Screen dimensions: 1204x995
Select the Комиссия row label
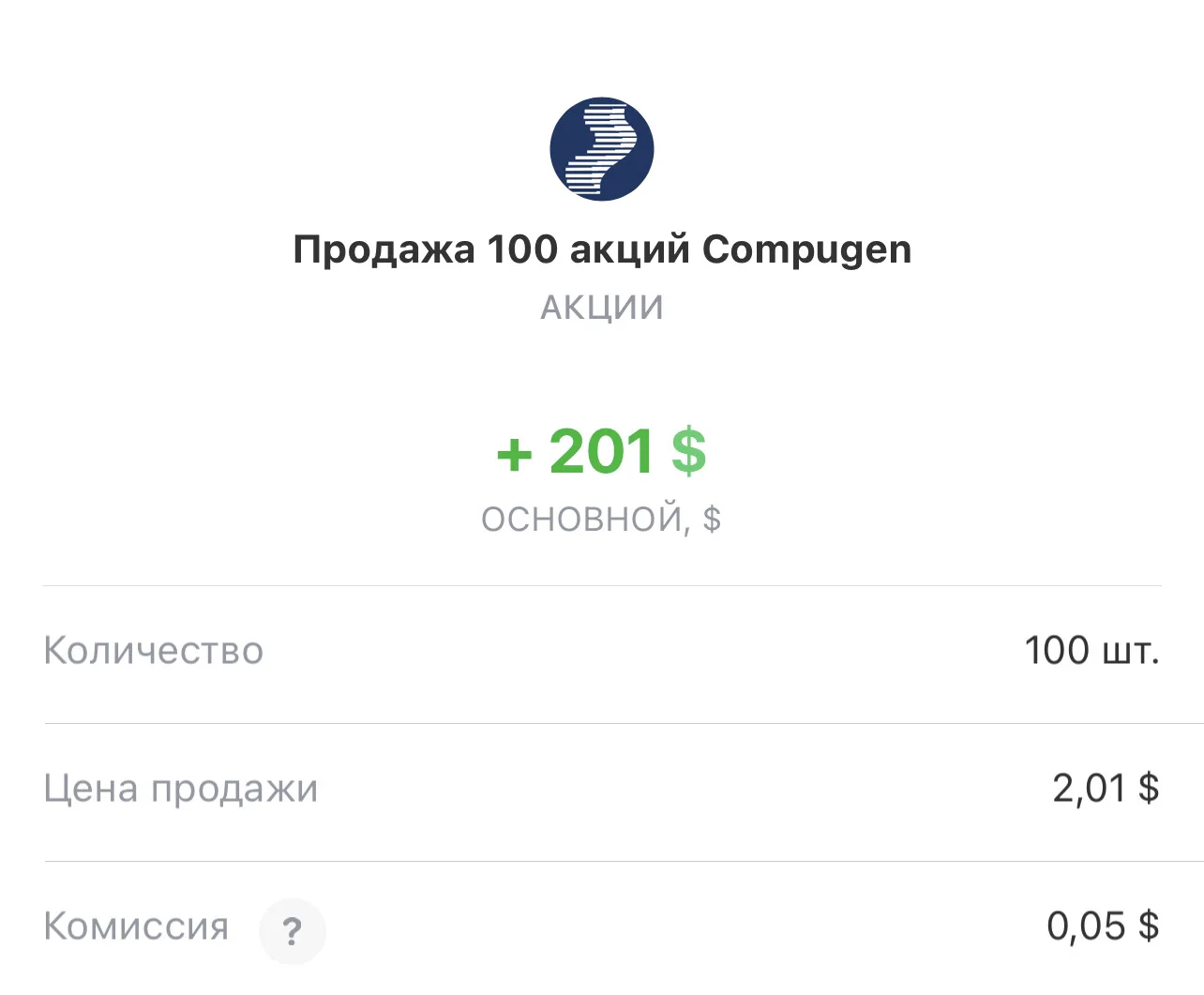(136, 927)
